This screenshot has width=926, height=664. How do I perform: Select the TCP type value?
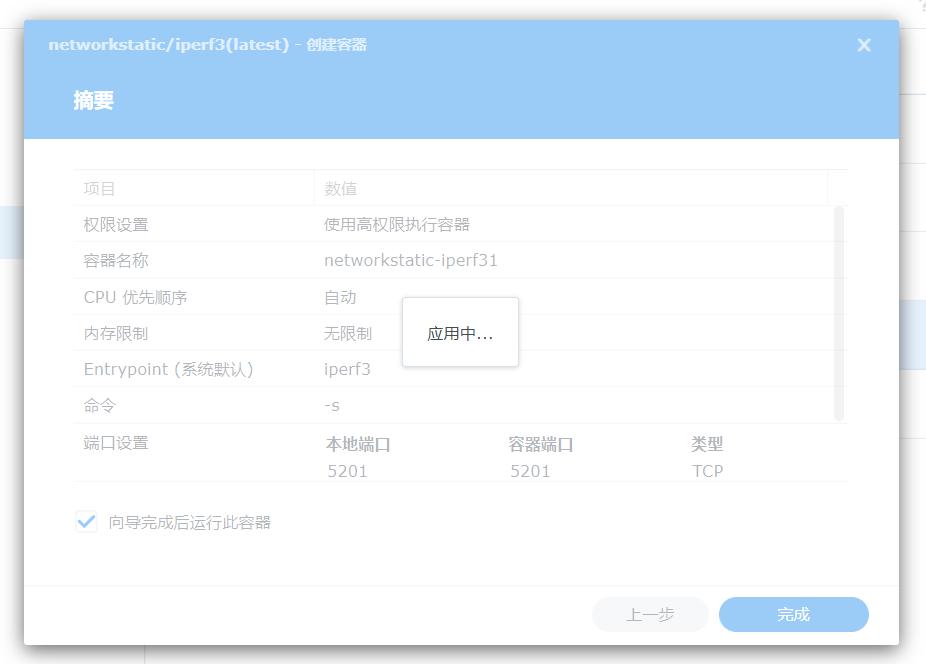pos(707,470)
